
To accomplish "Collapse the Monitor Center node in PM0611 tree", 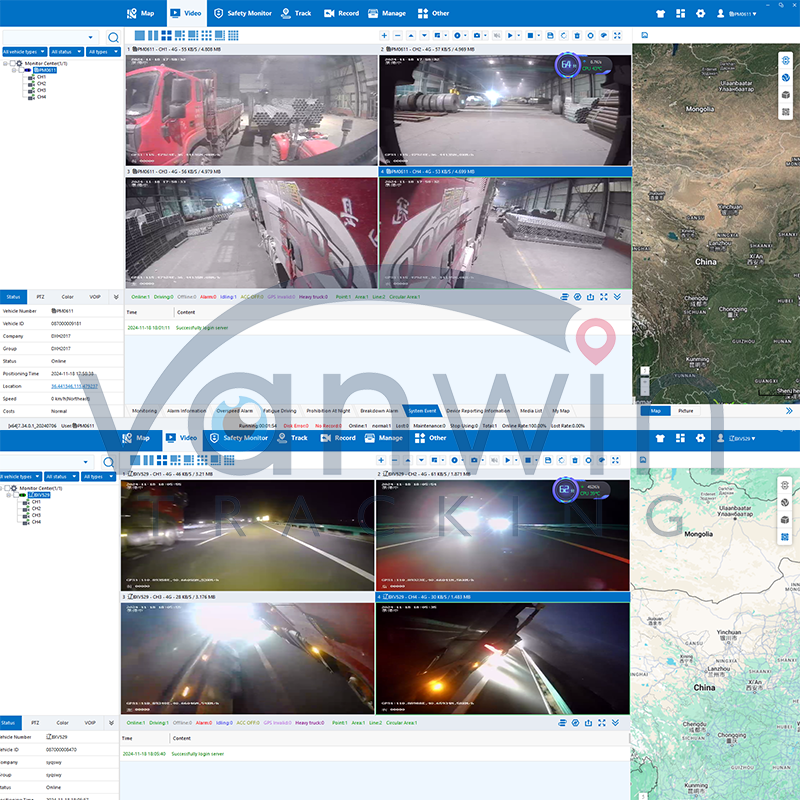I will click(x=5, y=63).
